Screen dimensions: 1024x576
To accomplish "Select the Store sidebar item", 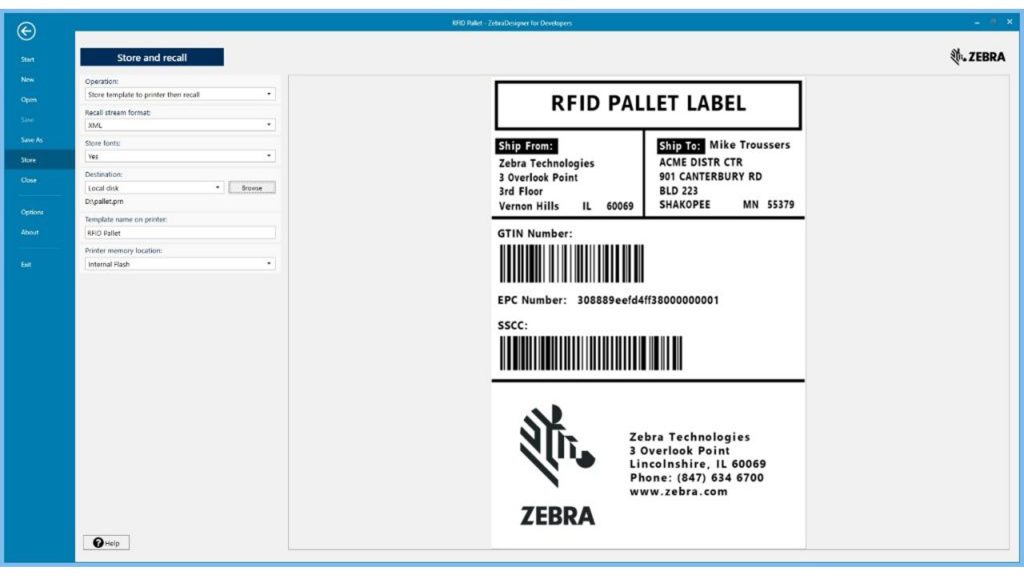I will (29, 160).
